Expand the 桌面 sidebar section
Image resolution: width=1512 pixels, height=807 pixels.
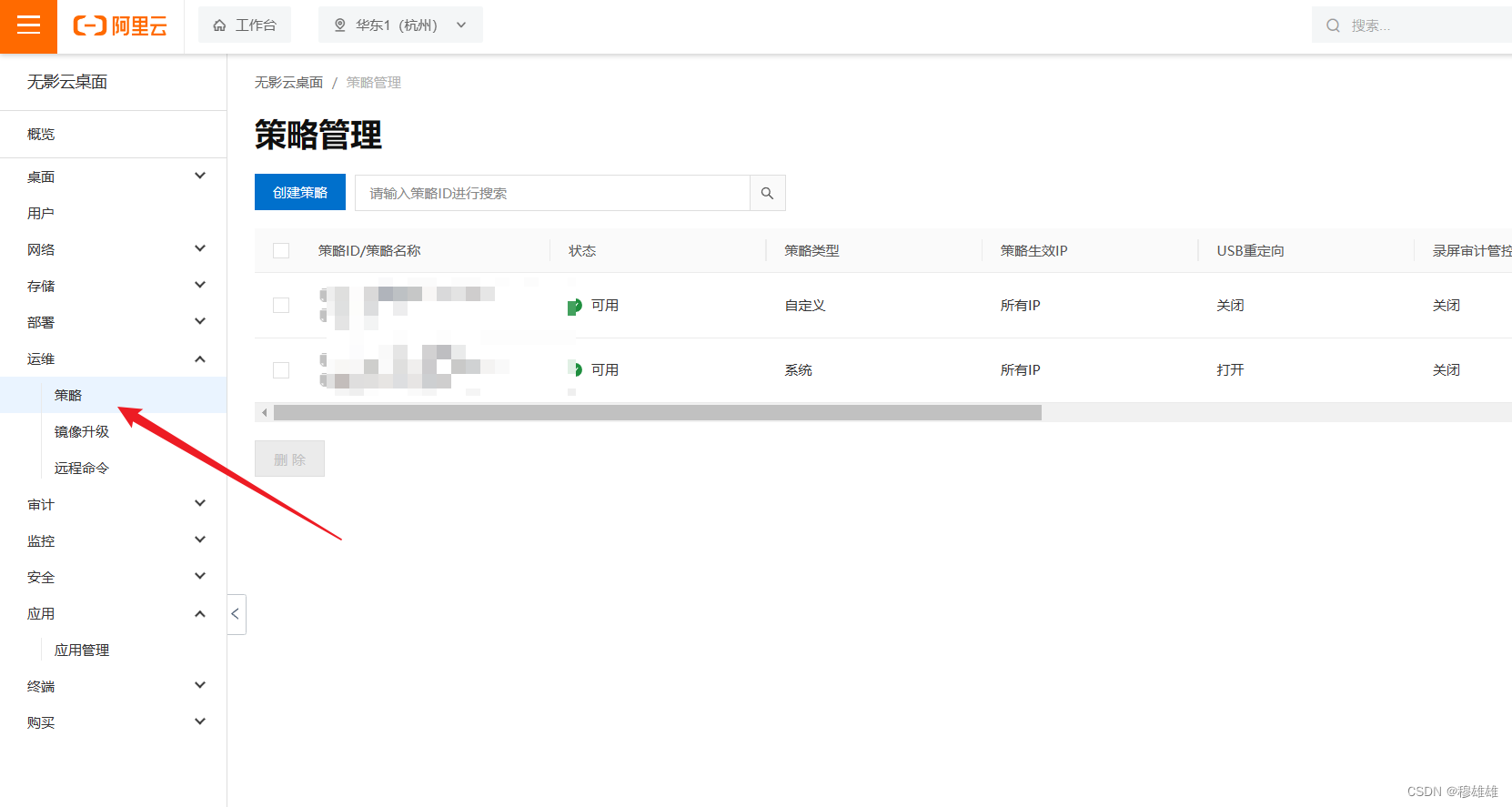tap(200, 176)
